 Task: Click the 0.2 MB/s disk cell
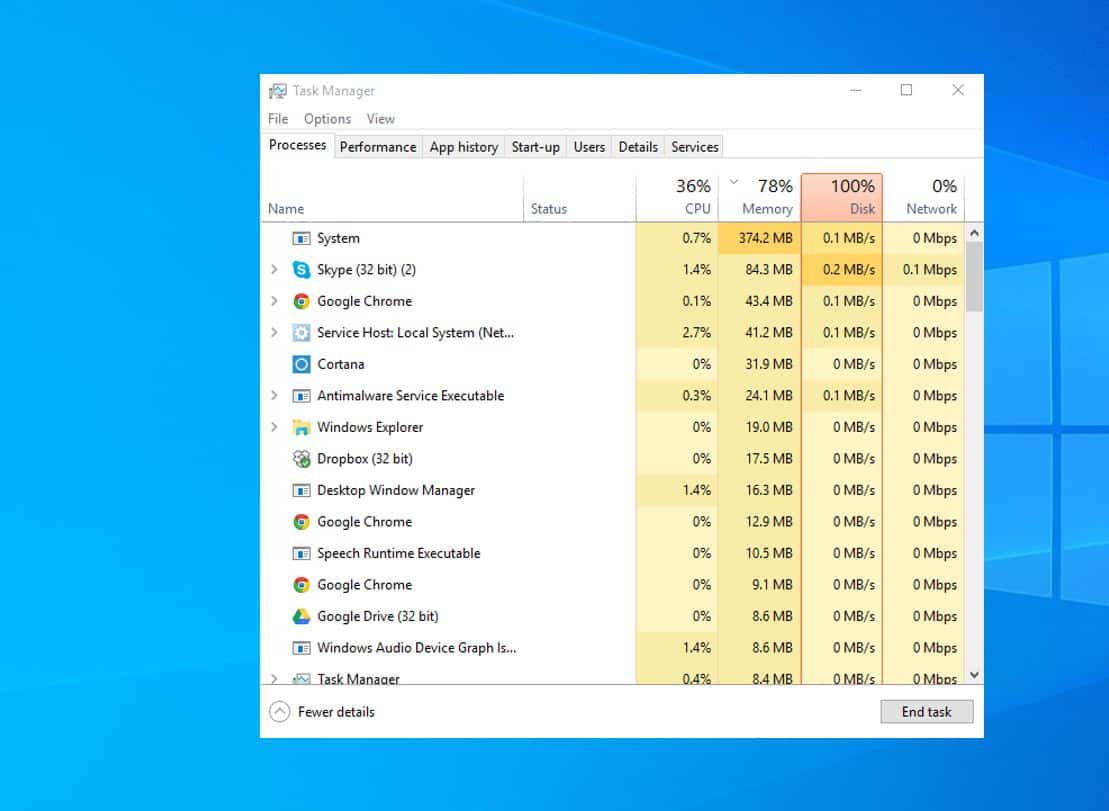842,269
